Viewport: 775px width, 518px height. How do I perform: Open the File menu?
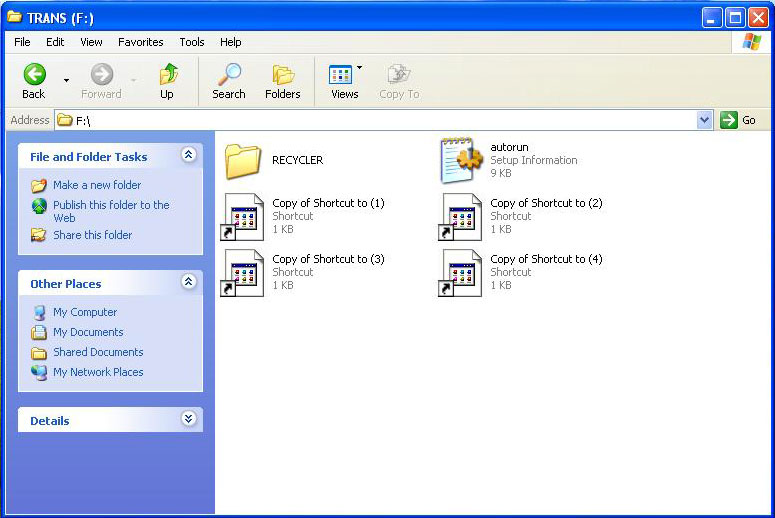click(x=22, y=42)
